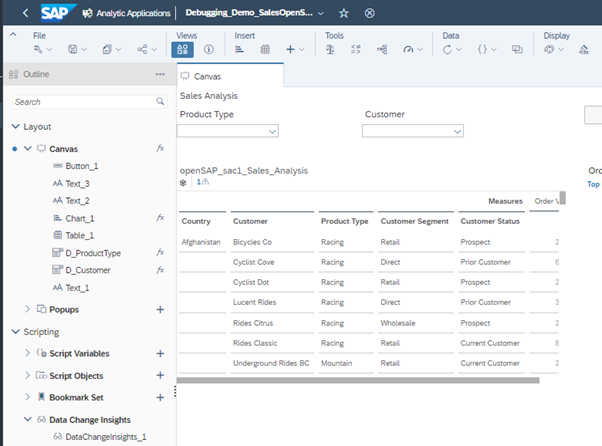The image size is (602, 446).
Task: Click Analytic Applications in header
Action: pyautogui.click(x=133, y=13)
